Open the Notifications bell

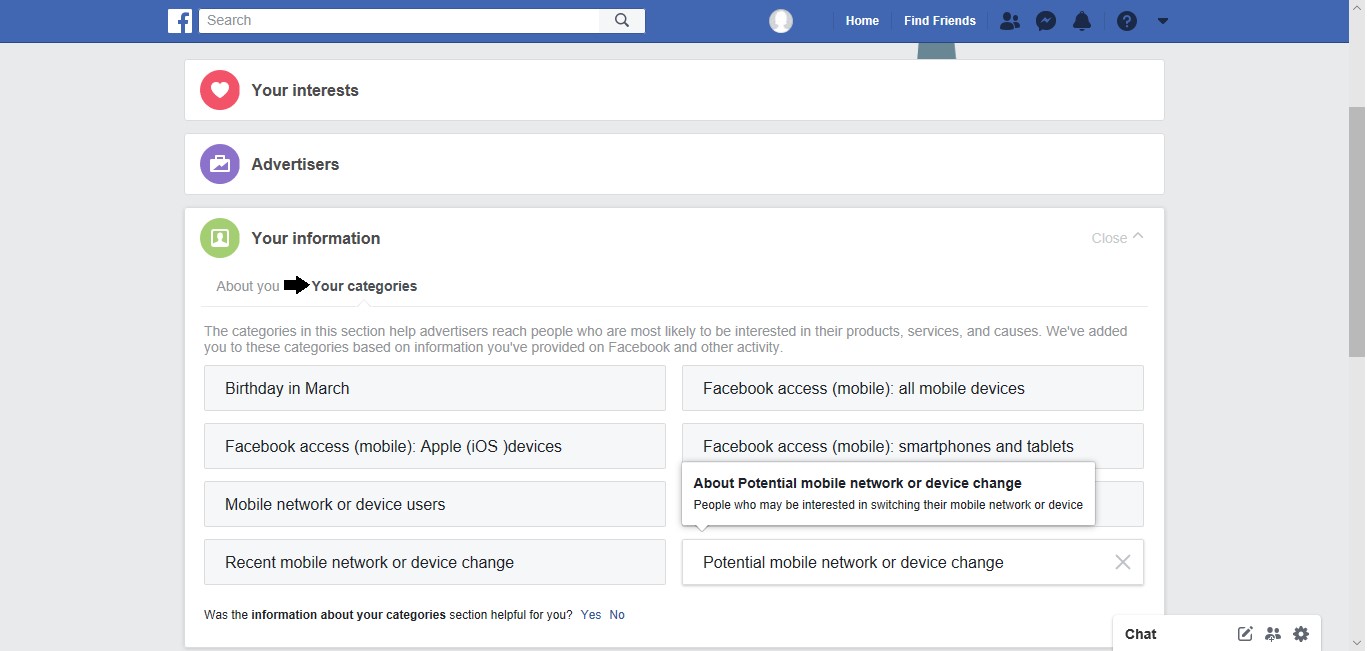pos(1082,21)
